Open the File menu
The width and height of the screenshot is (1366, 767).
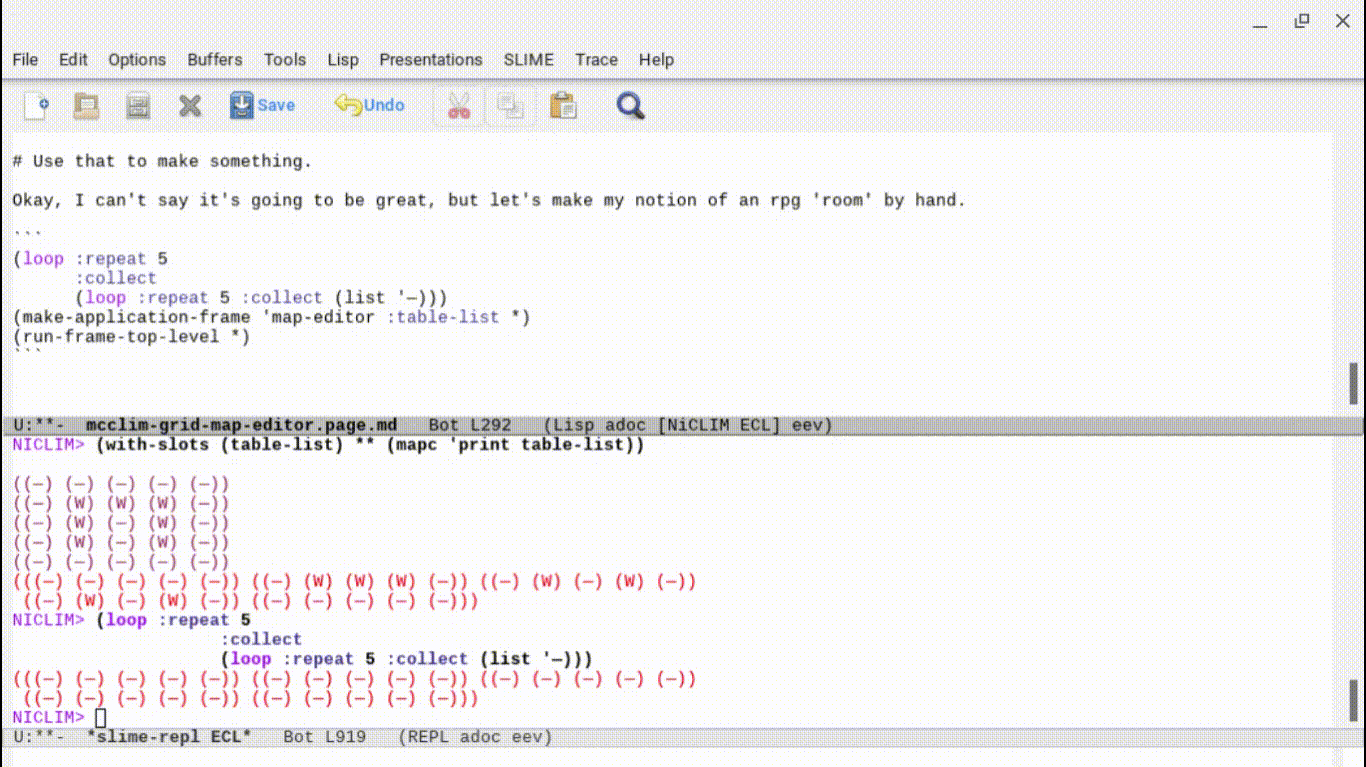click(25, 60)
